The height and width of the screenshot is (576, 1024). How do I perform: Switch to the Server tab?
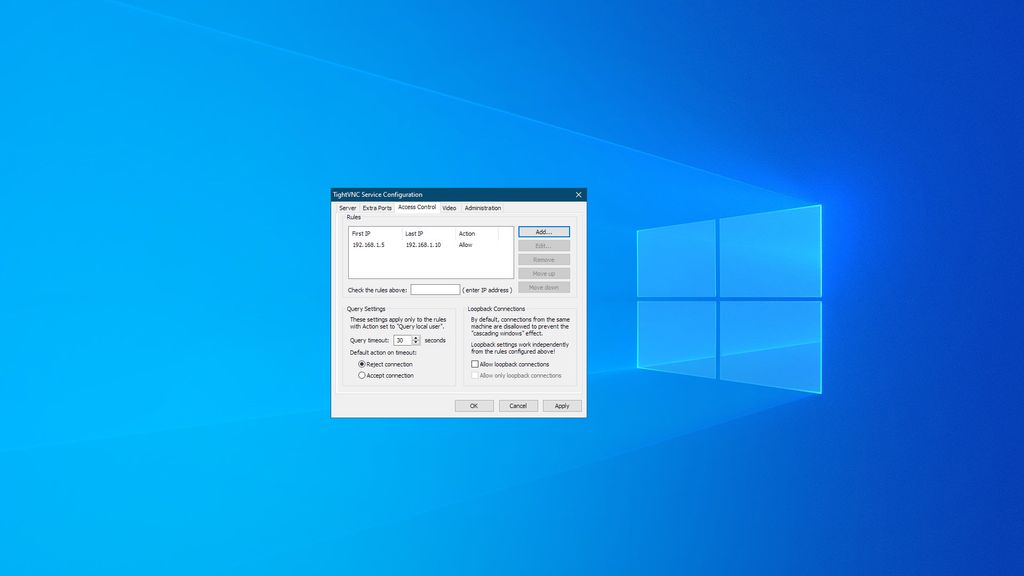click(346, 208)
